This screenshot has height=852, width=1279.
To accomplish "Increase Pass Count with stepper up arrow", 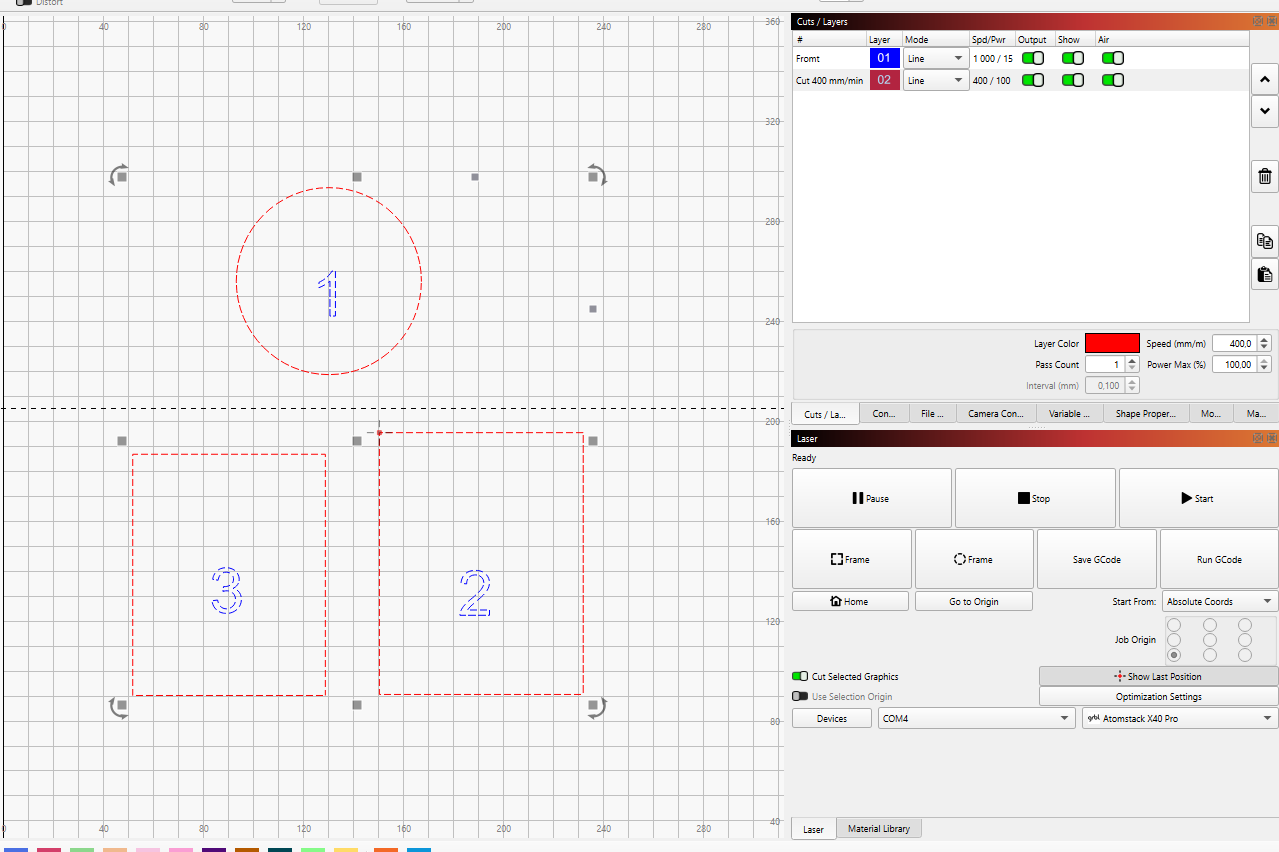I will click(x=1132, y=361).
